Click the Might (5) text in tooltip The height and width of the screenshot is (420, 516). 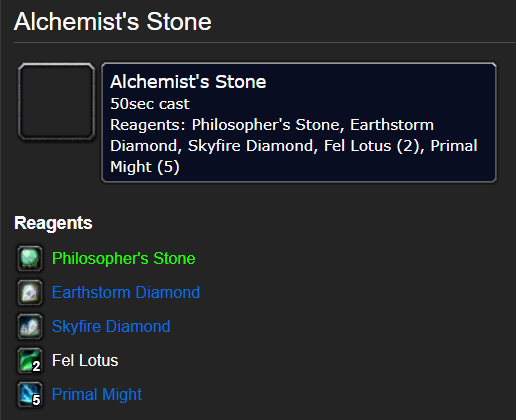pos(145,167)
